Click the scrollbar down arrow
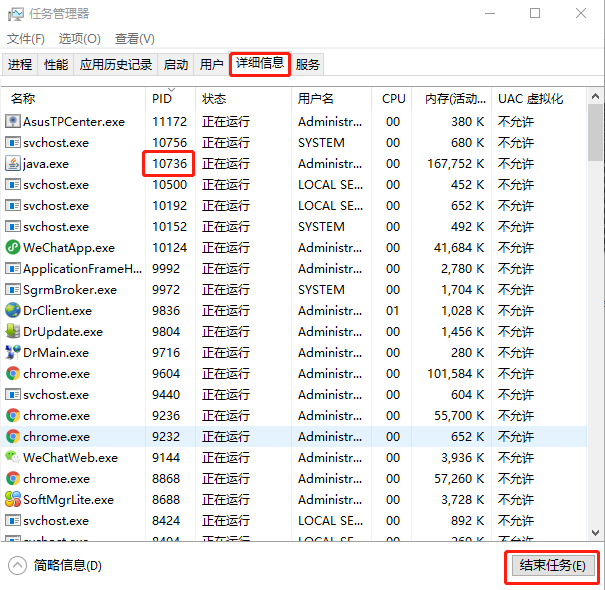This screenshot has width=605, height=590. tap(595, 533)
